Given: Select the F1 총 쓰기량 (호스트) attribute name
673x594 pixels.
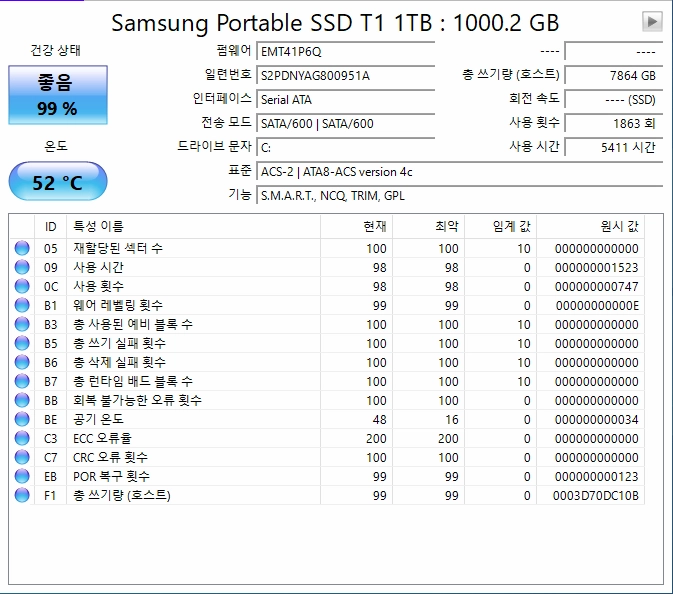Looking at the screenshot, I should coord(122,495).
